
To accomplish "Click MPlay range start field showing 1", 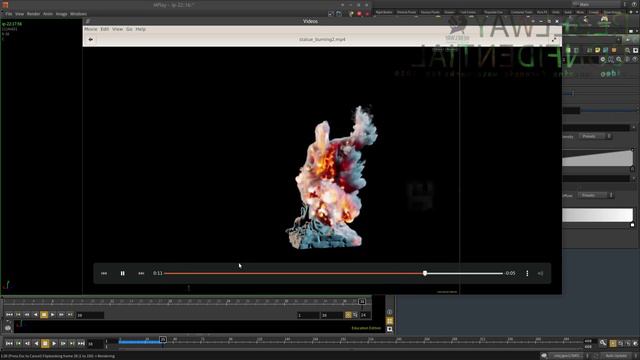I will [x=308, y=315].
